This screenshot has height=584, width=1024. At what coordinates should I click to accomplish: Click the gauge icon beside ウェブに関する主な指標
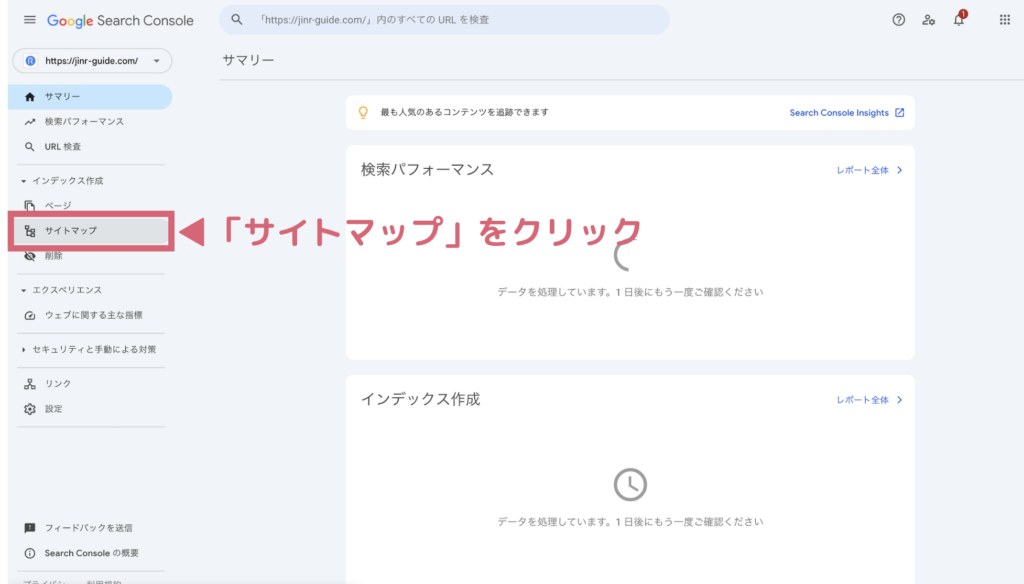[30, 316]
